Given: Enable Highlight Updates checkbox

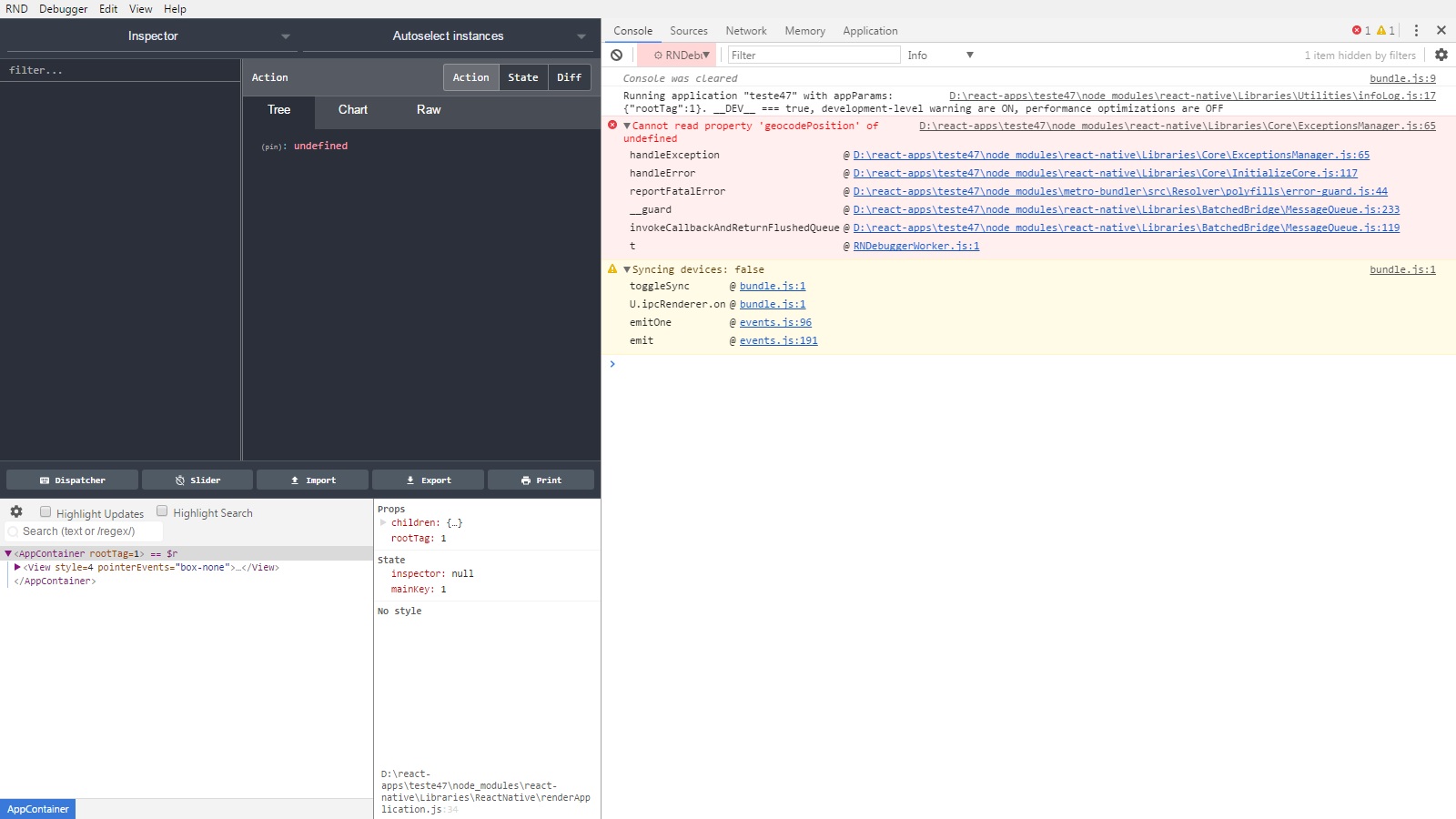Looking at the screenshot, I should [45, 511].
